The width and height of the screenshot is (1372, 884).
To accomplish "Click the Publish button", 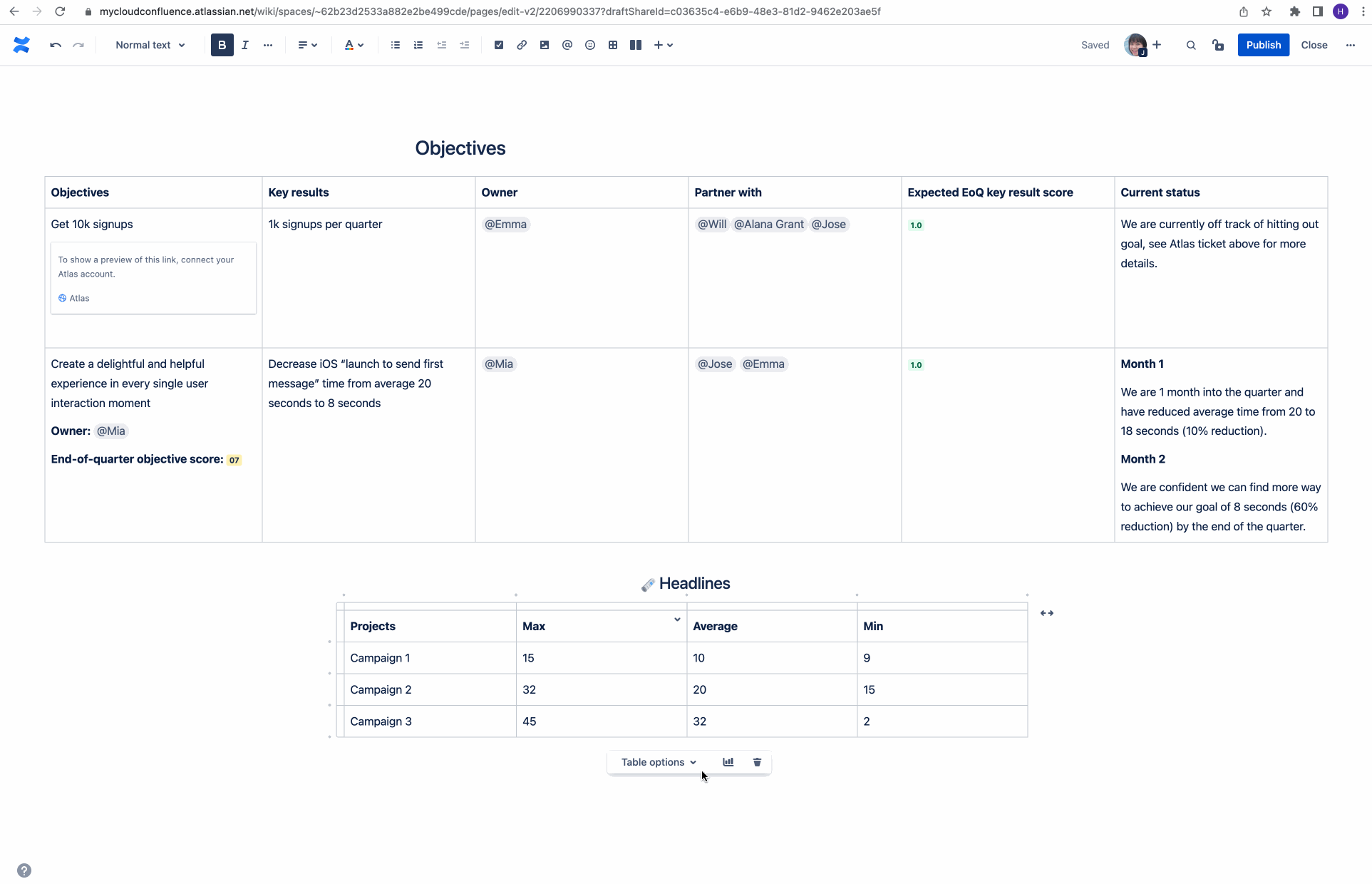I will point(1263,44).
